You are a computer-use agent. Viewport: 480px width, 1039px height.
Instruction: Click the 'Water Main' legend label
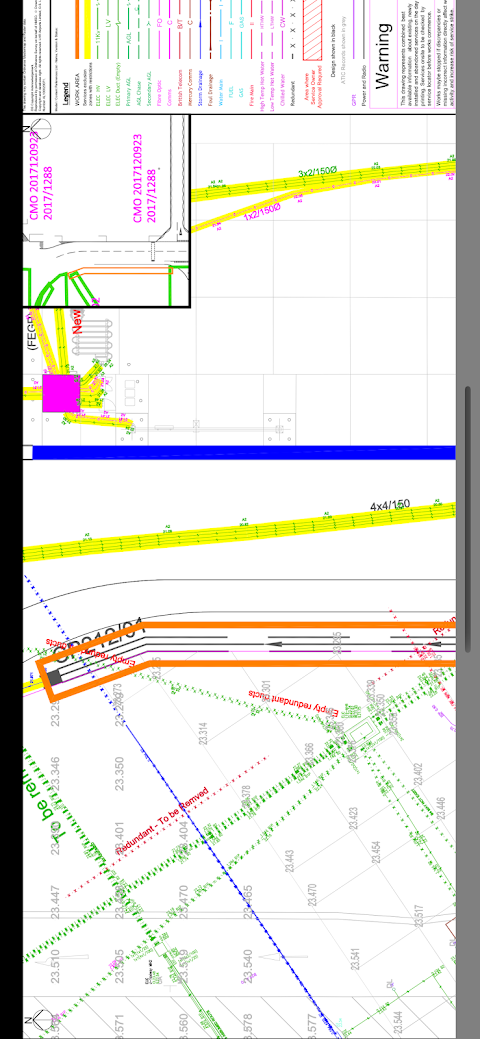click(221, 92)
